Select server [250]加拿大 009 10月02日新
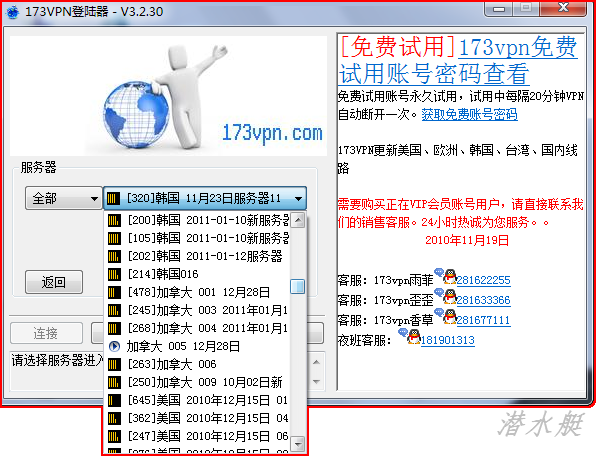596x456 pixels. pos(198,382)
